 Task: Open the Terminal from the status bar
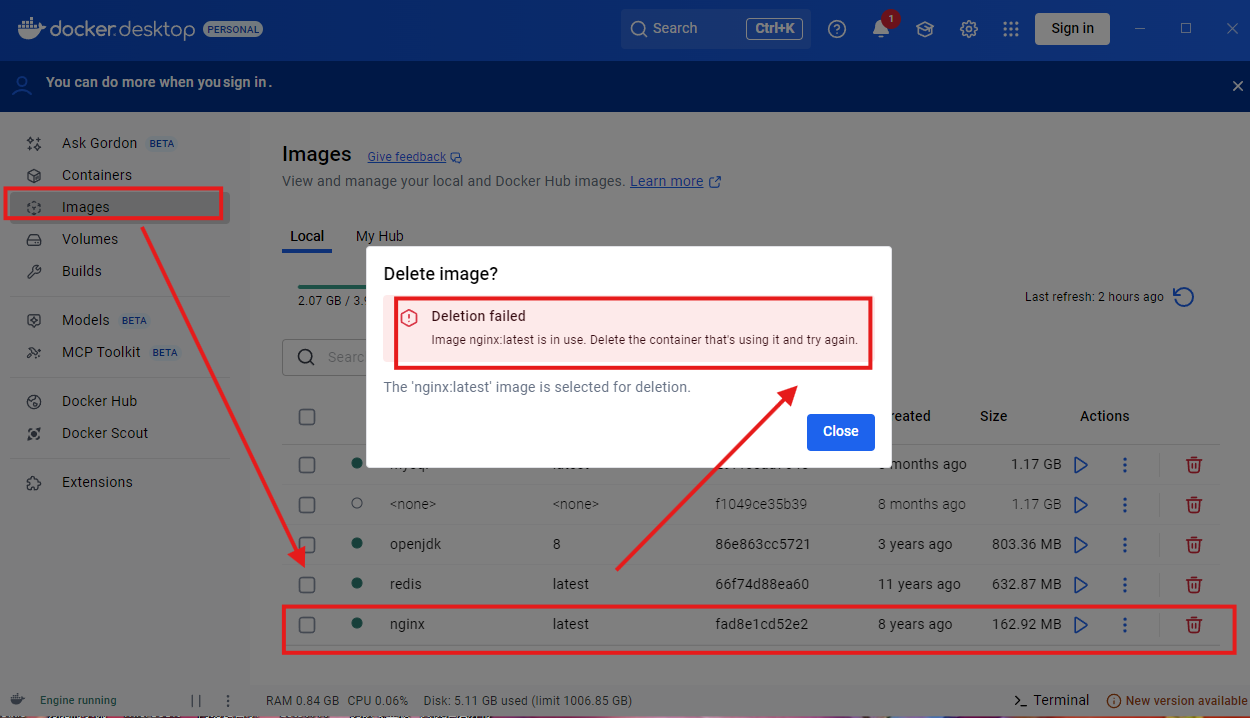pos(1051,700)
